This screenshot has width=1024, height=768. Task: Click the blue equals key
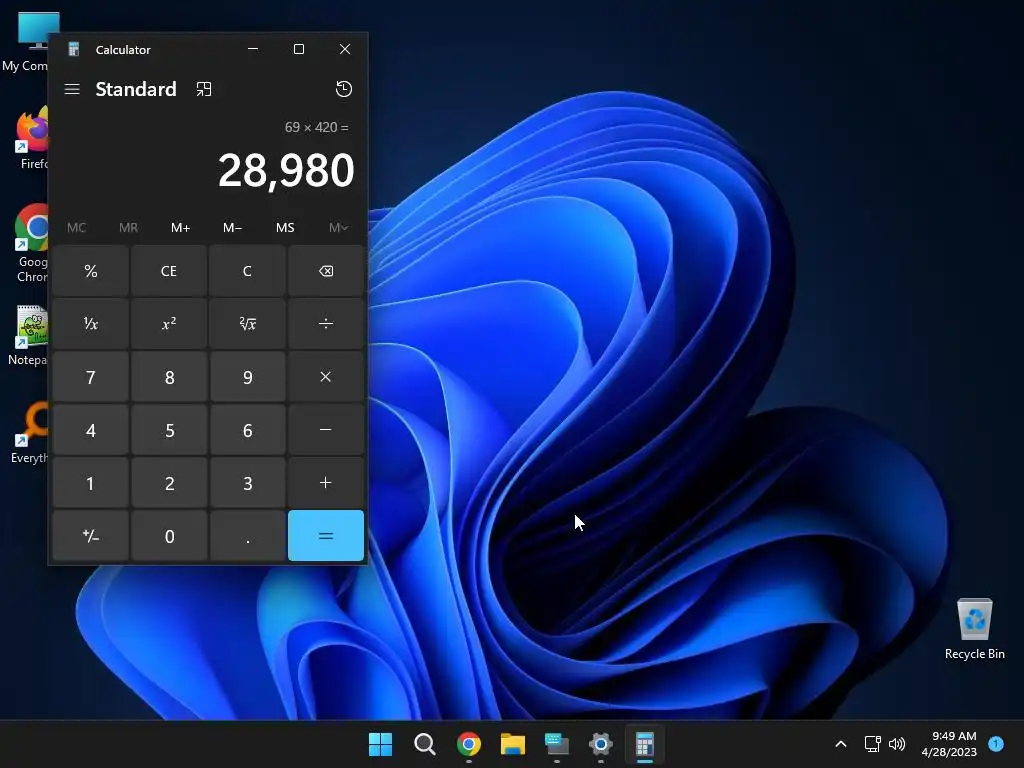tap(325, 536)
